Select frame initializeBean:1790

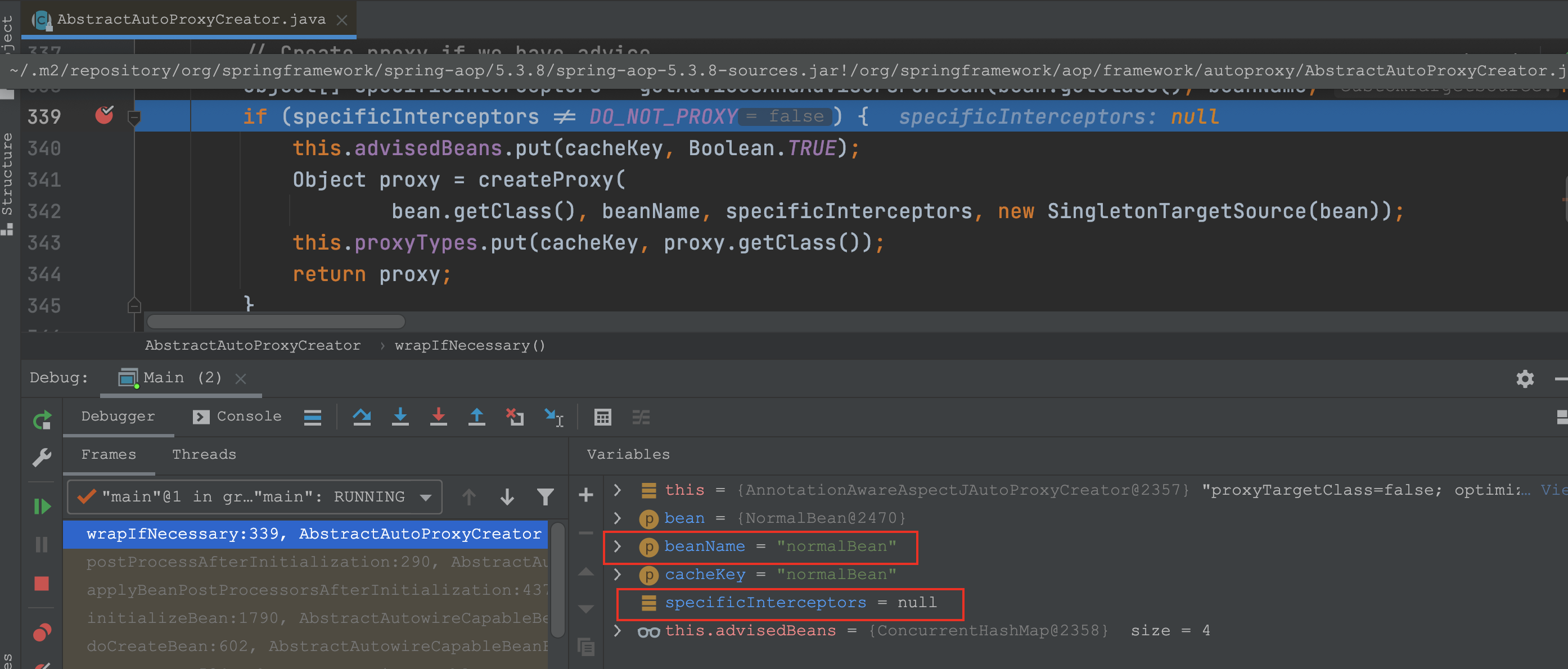click(x=305, y=617)
